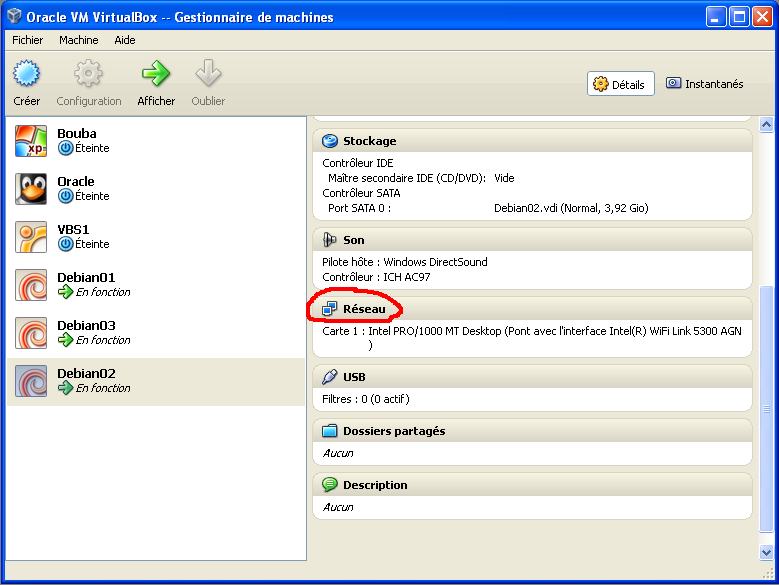Switch to the Instantanés view
The image size is (779, 585).
click(x=704, y=84)
